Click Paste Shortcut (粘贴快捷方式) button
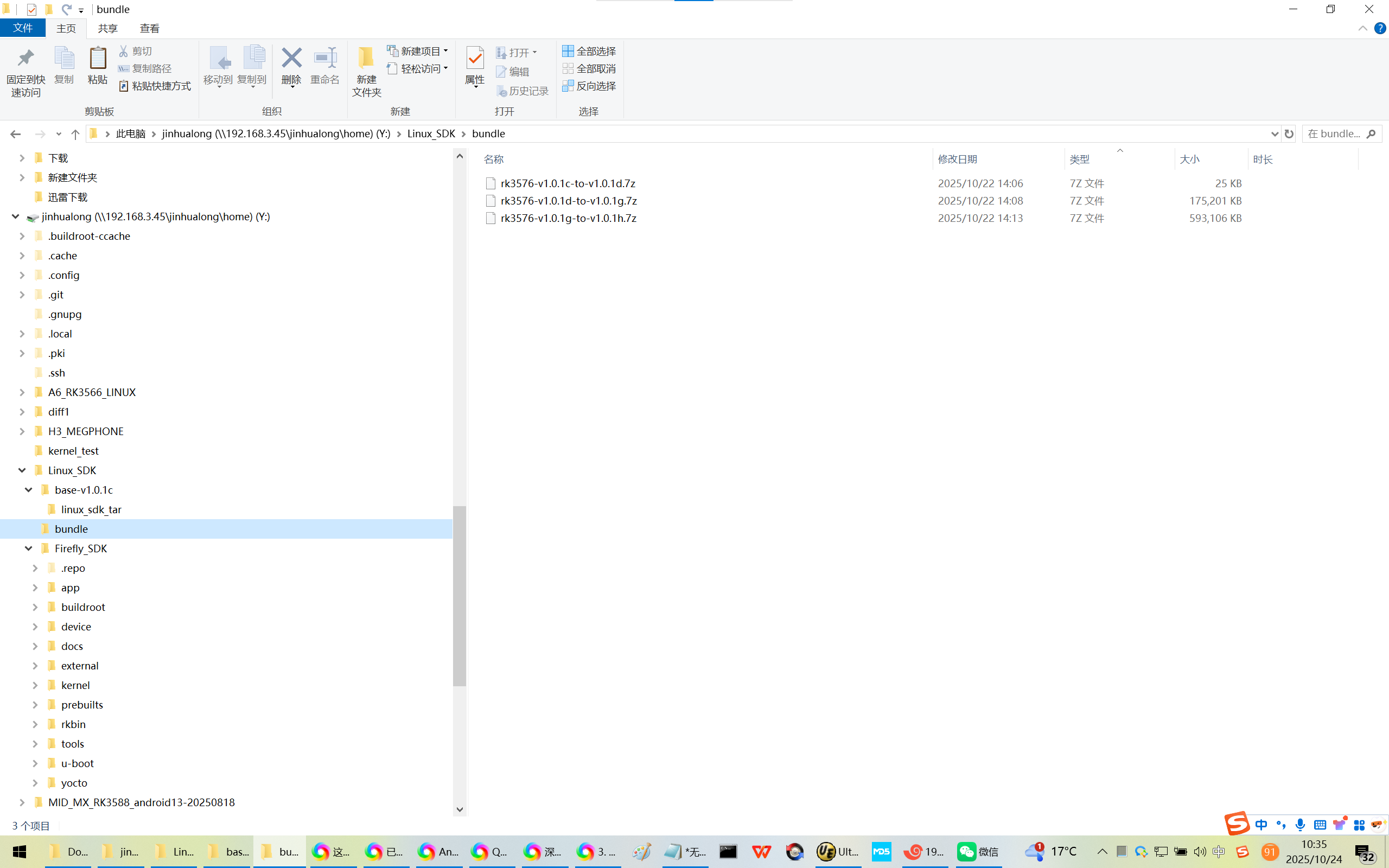The height and width of the screenshot is (868, 1389). click(155, 86)
